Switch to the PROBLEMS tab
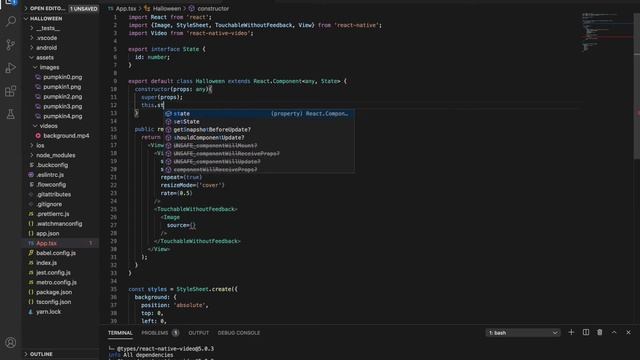Image resolution: width=640 pixels, height=360 pixels. point(155,333)
